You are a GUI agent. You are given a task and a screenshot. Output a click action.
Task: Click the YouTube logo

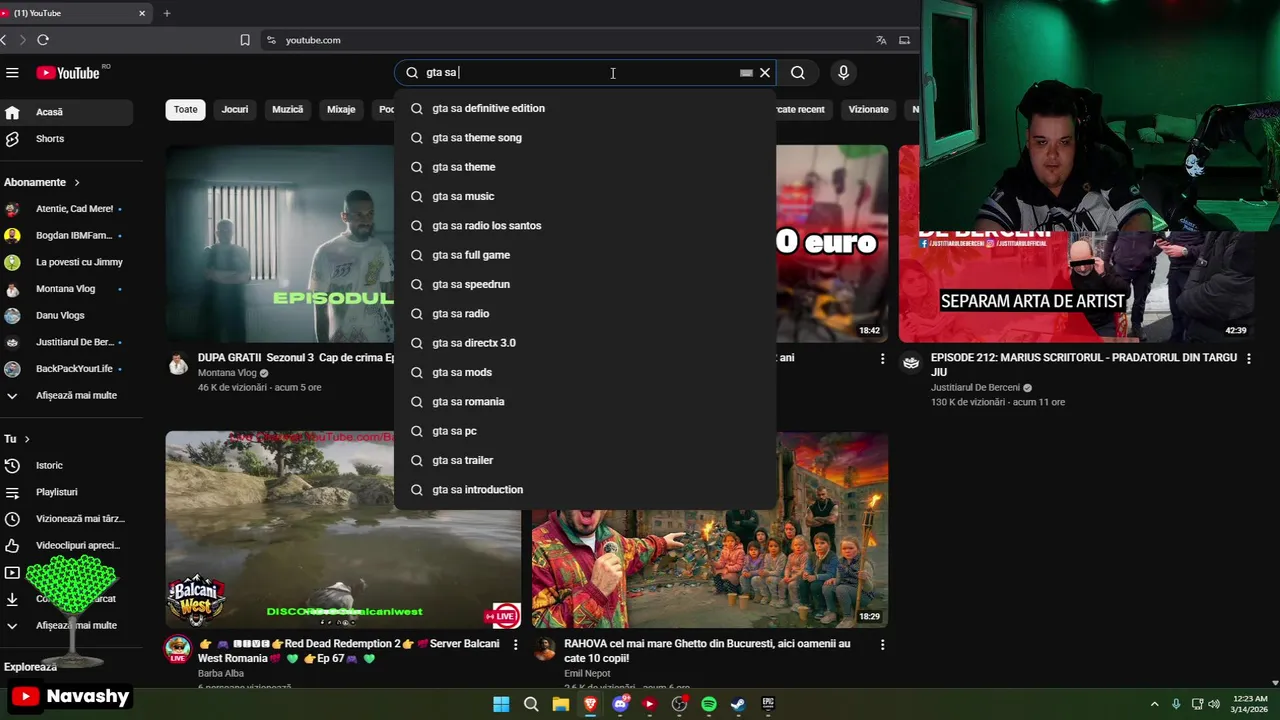tap(68, 73)
